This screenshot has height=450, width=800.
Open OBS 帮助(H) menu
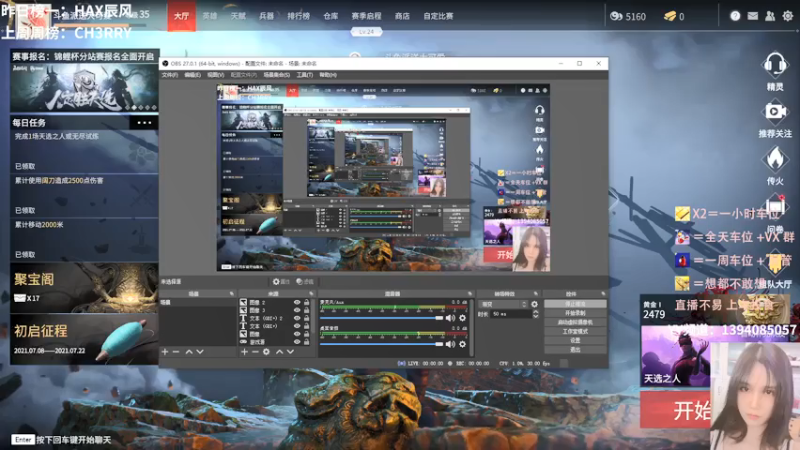coord(328,75)
